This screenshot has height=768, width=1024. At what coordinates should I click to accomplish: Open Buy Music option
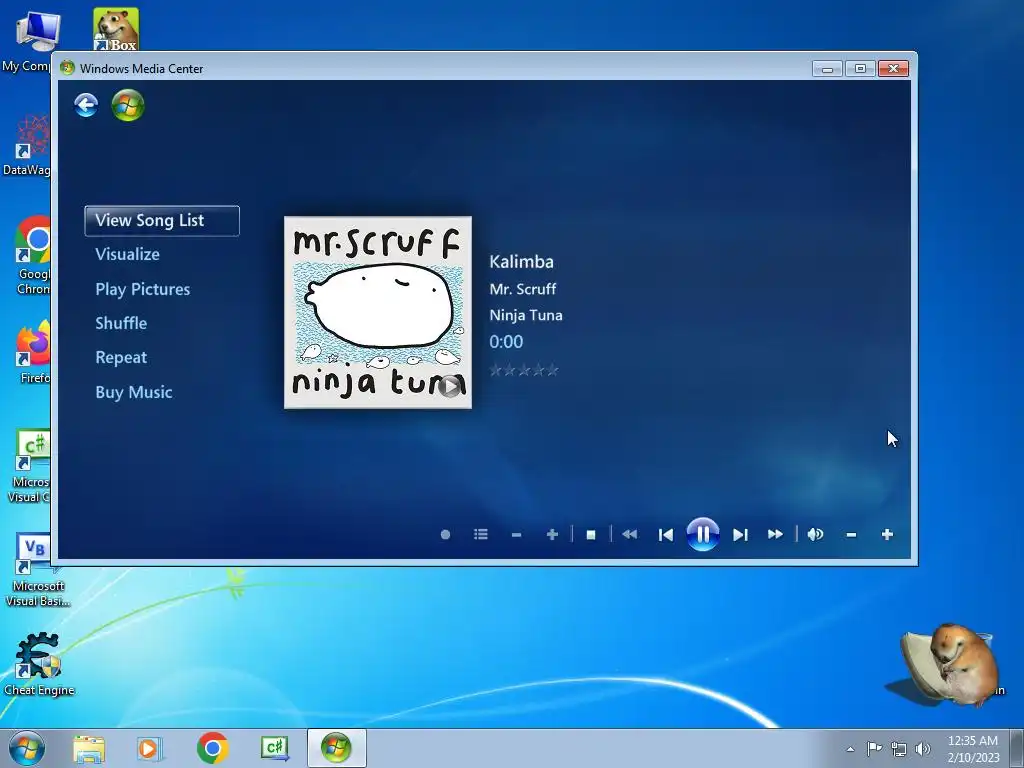(x=134, y=392)
